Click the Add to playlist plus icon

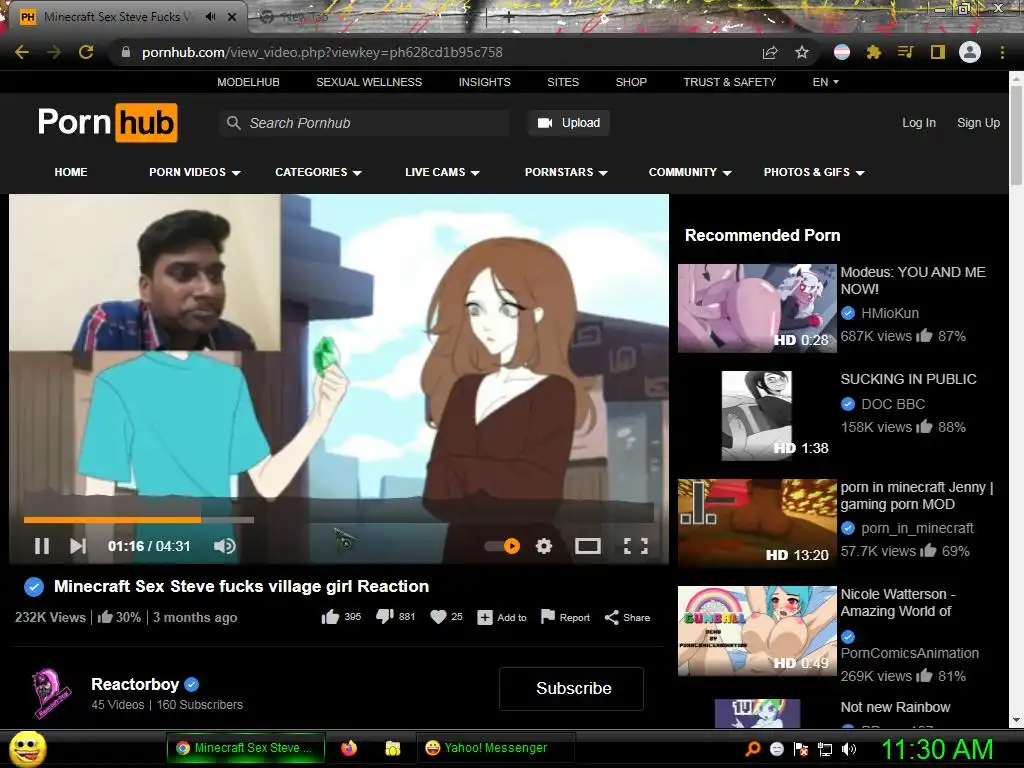tap(485, 617)
